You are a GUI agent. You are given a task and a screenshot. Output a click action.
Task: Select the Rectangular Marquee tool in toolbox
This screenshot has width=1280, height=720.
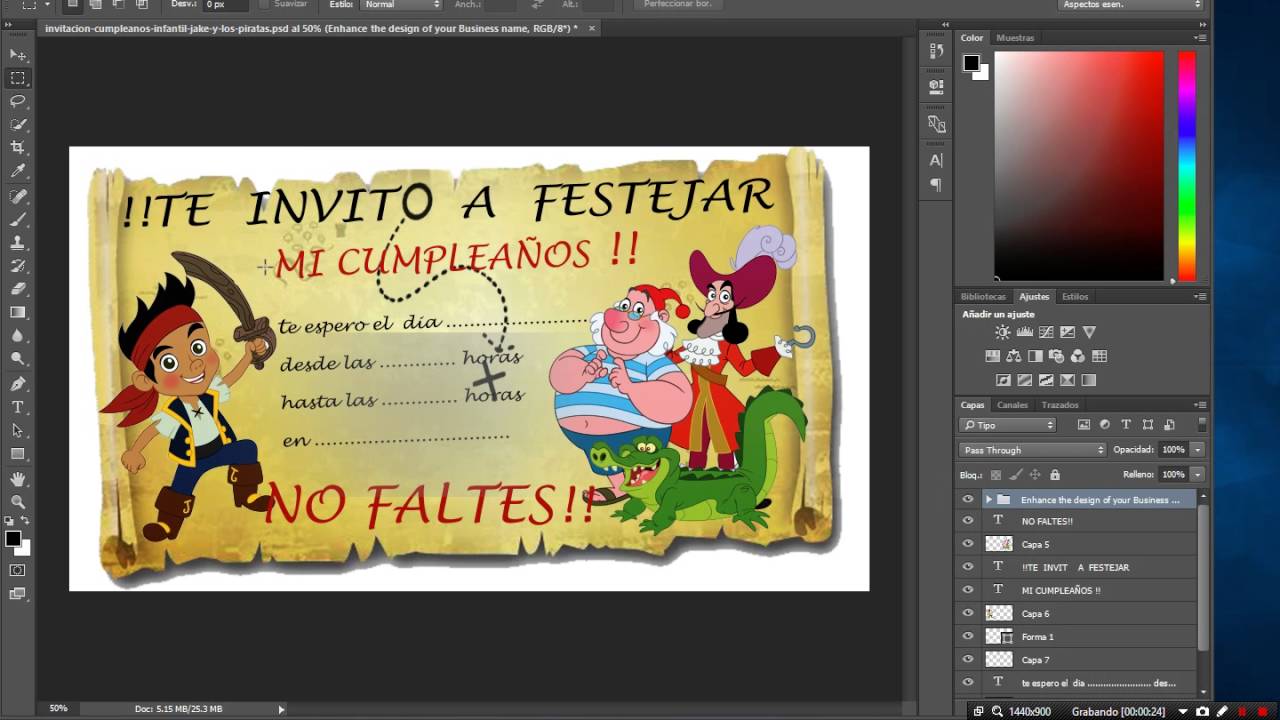pyautogui.click(x=18, y=78)
